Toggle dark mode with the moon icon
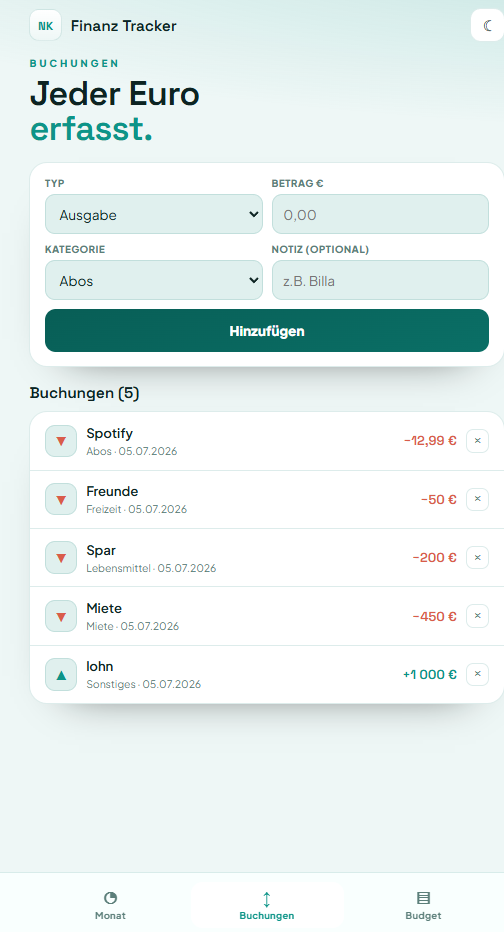504x932 pixels. point(487,26)
